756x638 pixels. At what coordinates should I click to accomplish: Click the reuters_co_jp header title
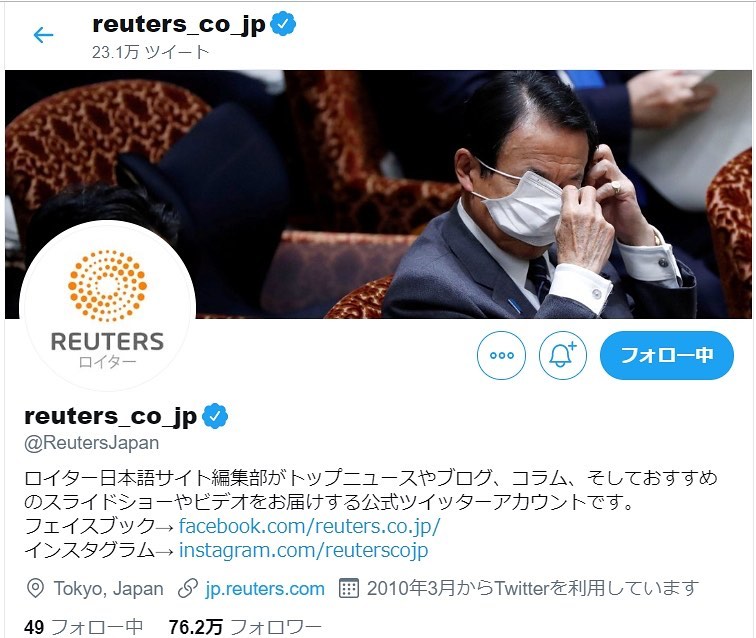coord(178,24)
